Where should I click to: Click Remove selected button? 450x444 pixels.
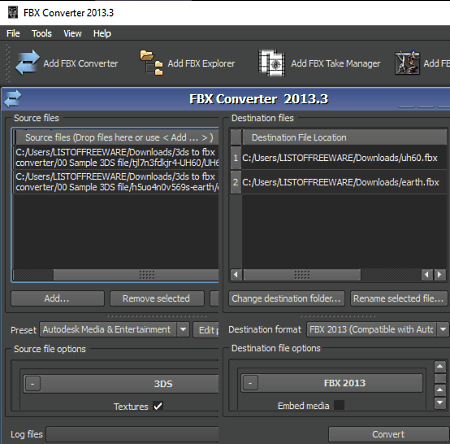[157, 298]
